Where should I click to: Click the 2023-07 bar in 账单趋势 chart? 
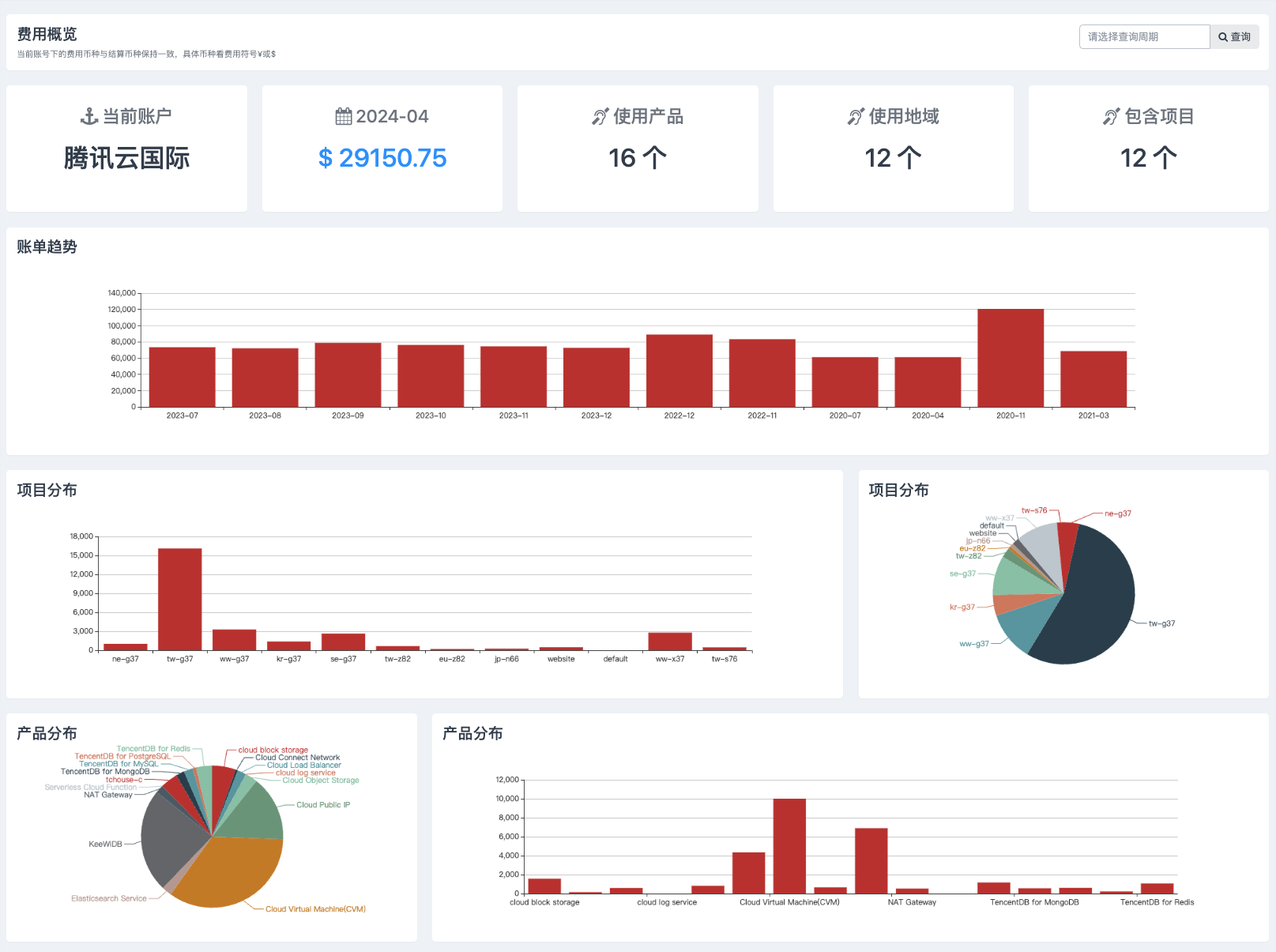click(x=183, y=377)
